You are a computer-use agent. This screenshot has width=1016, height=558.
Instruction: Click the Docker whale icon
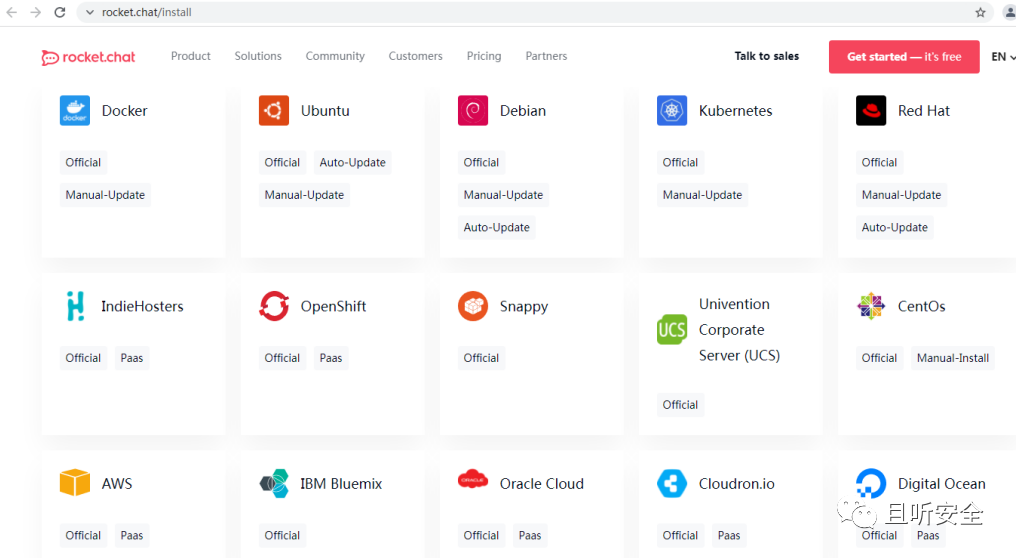75,110
